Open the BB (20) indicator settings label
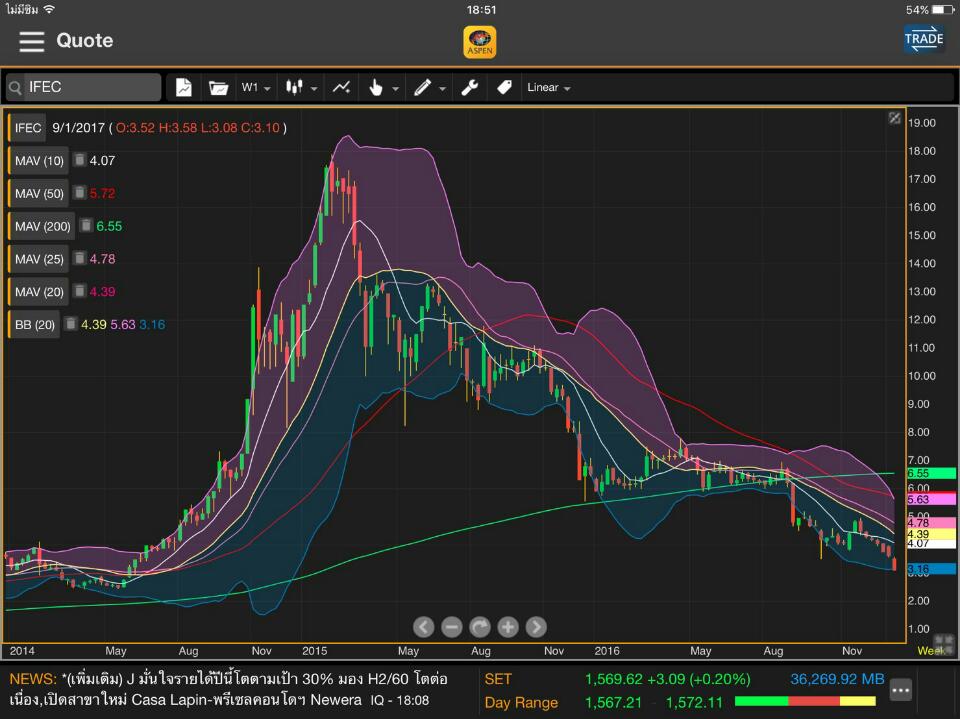This screenshot has width=960, height=719. 34,324
